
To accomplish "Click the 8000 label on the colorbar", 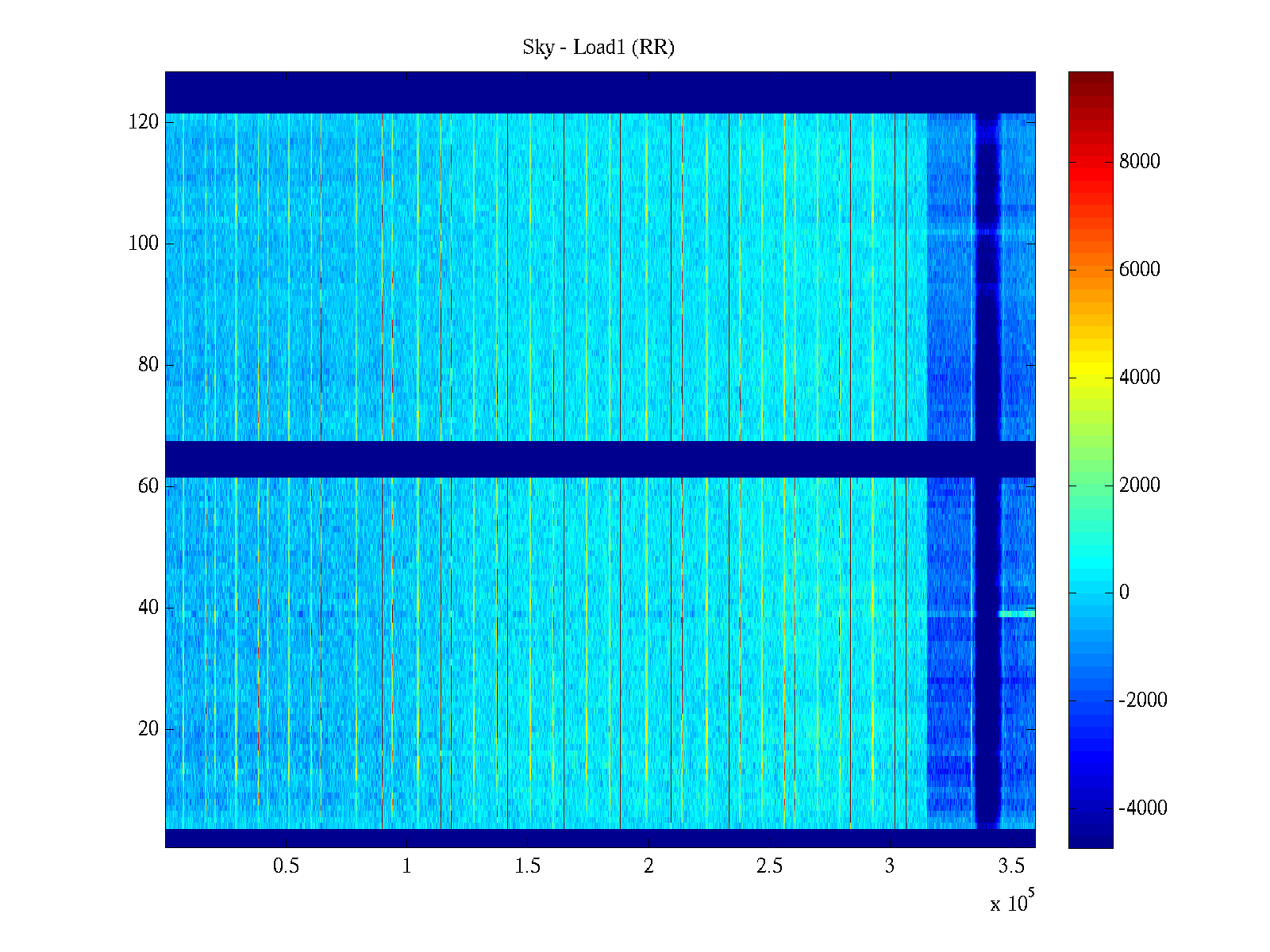I will [1139, 162].
